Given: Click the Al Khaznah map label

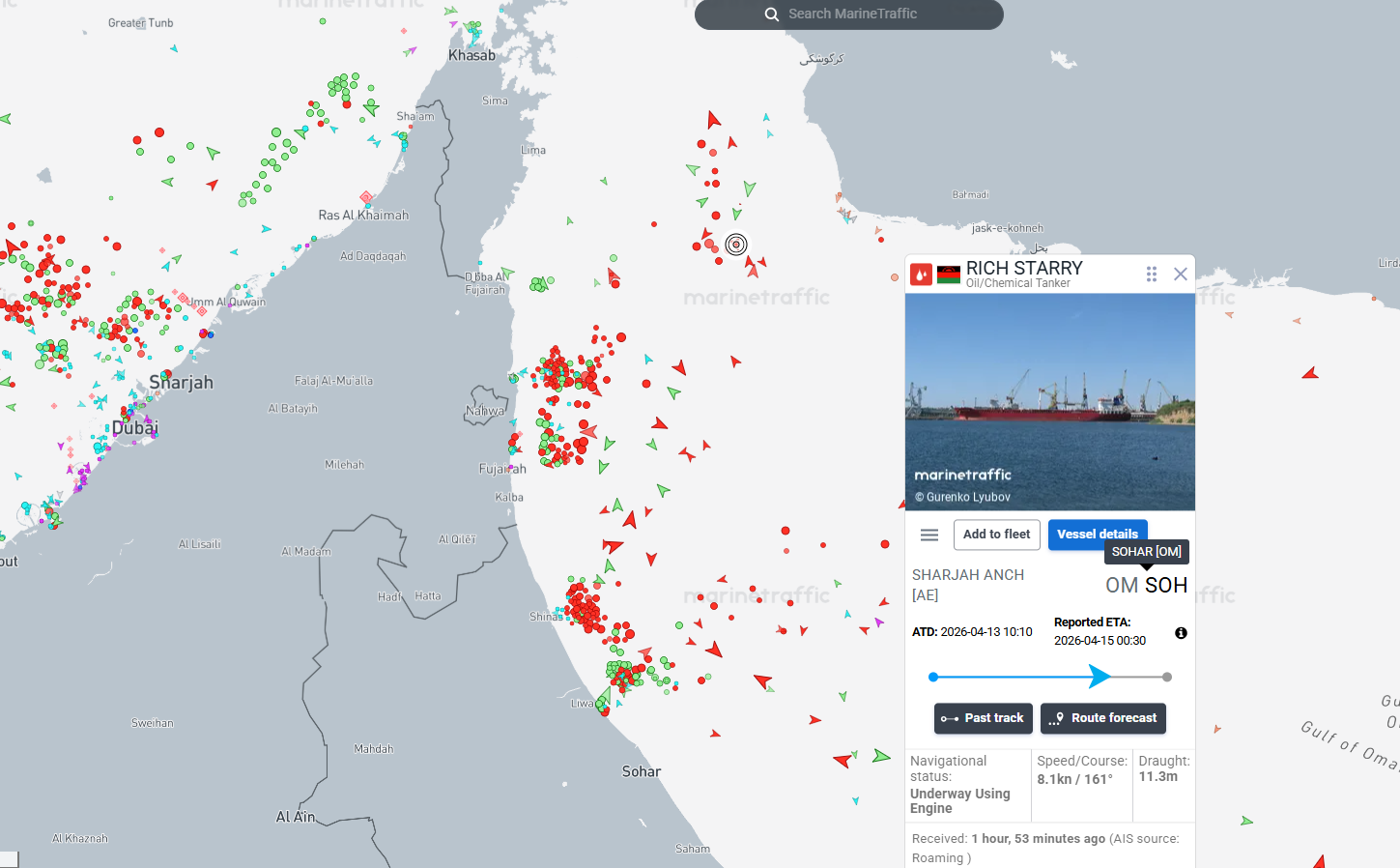Looking at the screenshot, I should (x=80, y=838).
